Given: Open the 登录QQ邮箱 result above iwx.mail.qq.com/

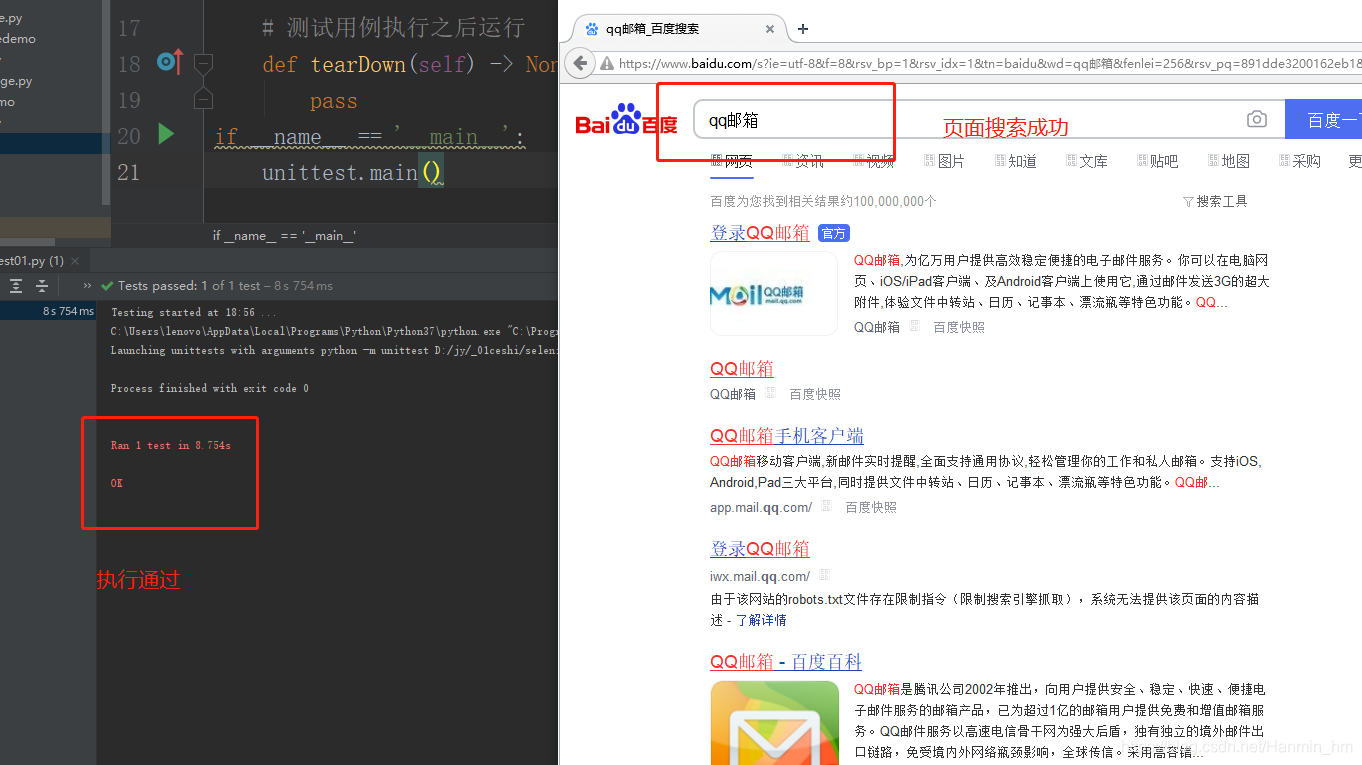Looking at the screenshot, I should click(760, 549).
